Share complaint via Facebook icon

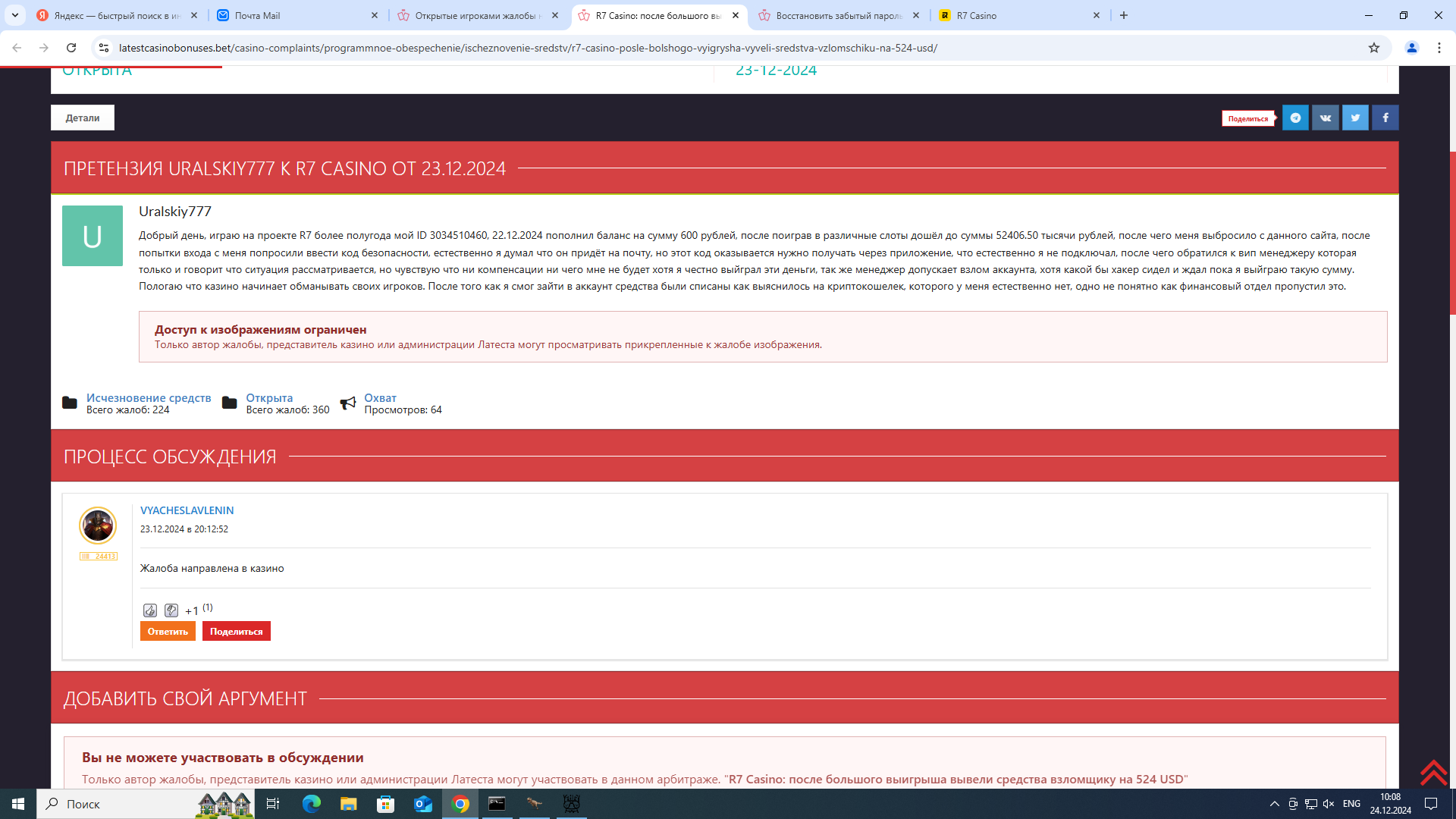click(x=1385, y=118)
